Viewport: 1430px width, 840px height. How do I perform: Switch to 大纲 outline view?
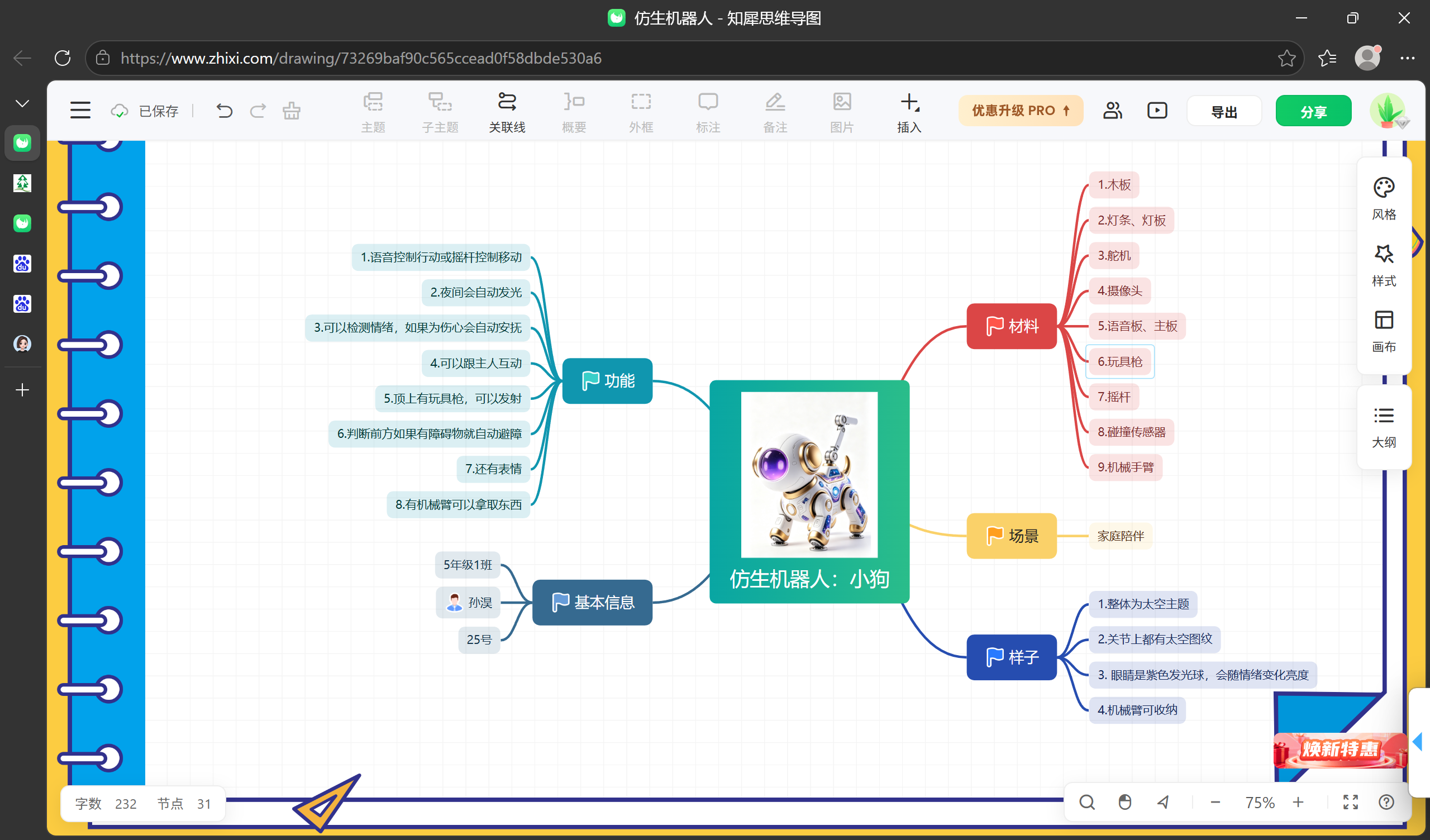[x=1384, y=427]
